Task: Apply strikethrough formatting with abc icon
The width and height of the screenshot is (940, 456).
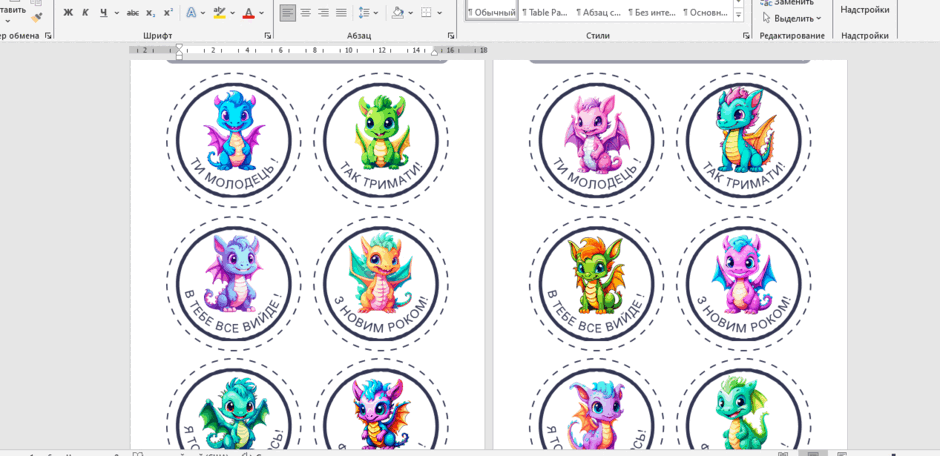Action: 133,13
